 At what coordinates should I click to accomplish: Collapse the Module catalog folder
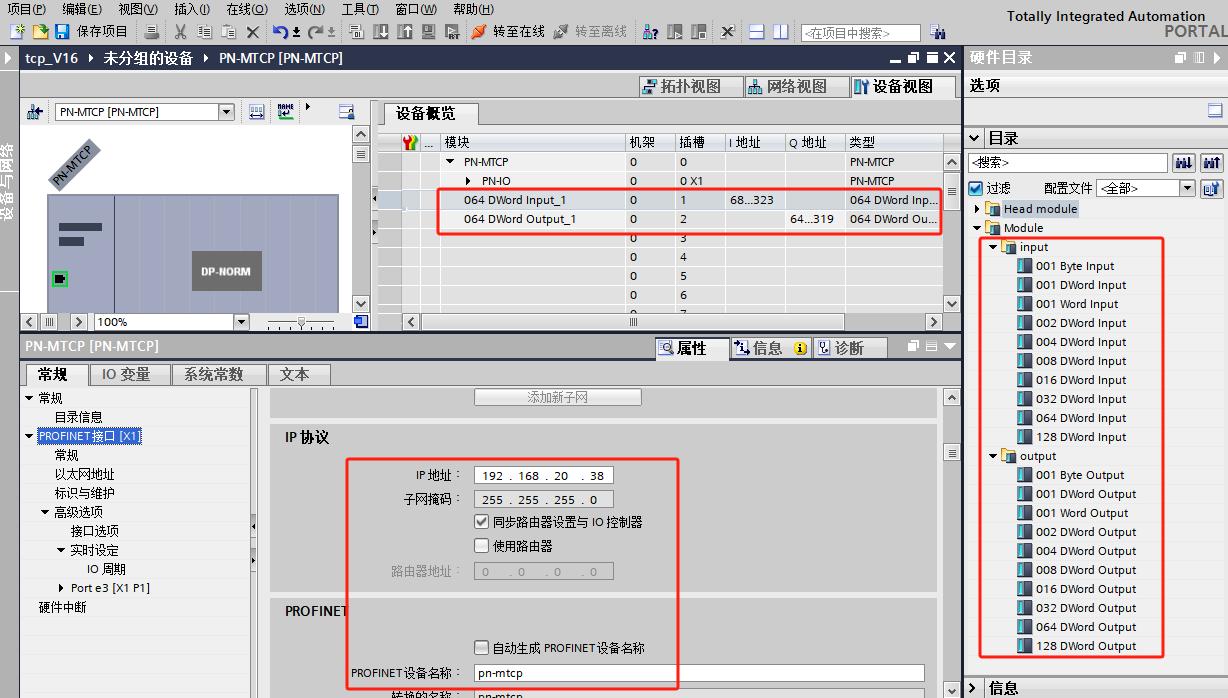(x=978, y=228)
